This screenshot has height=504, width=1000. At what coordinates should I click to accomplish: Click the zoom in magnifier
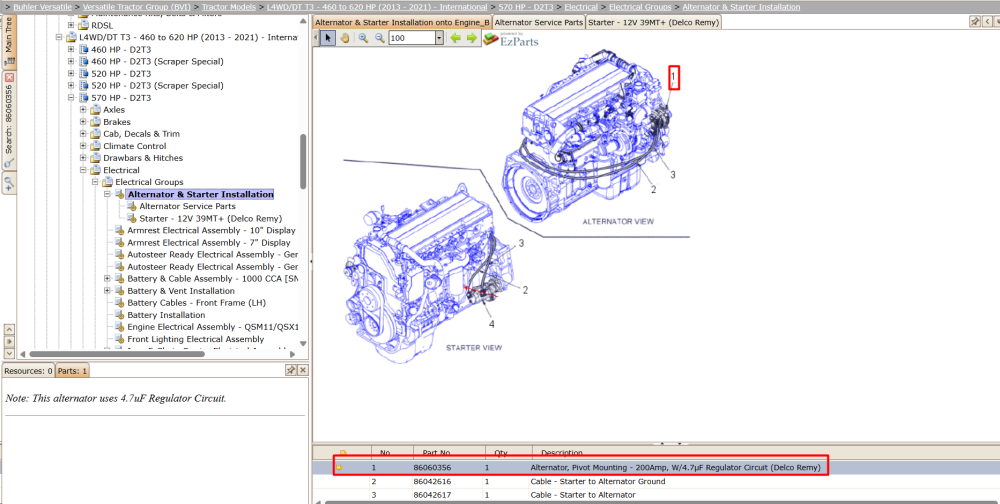[x=363, y=38]
